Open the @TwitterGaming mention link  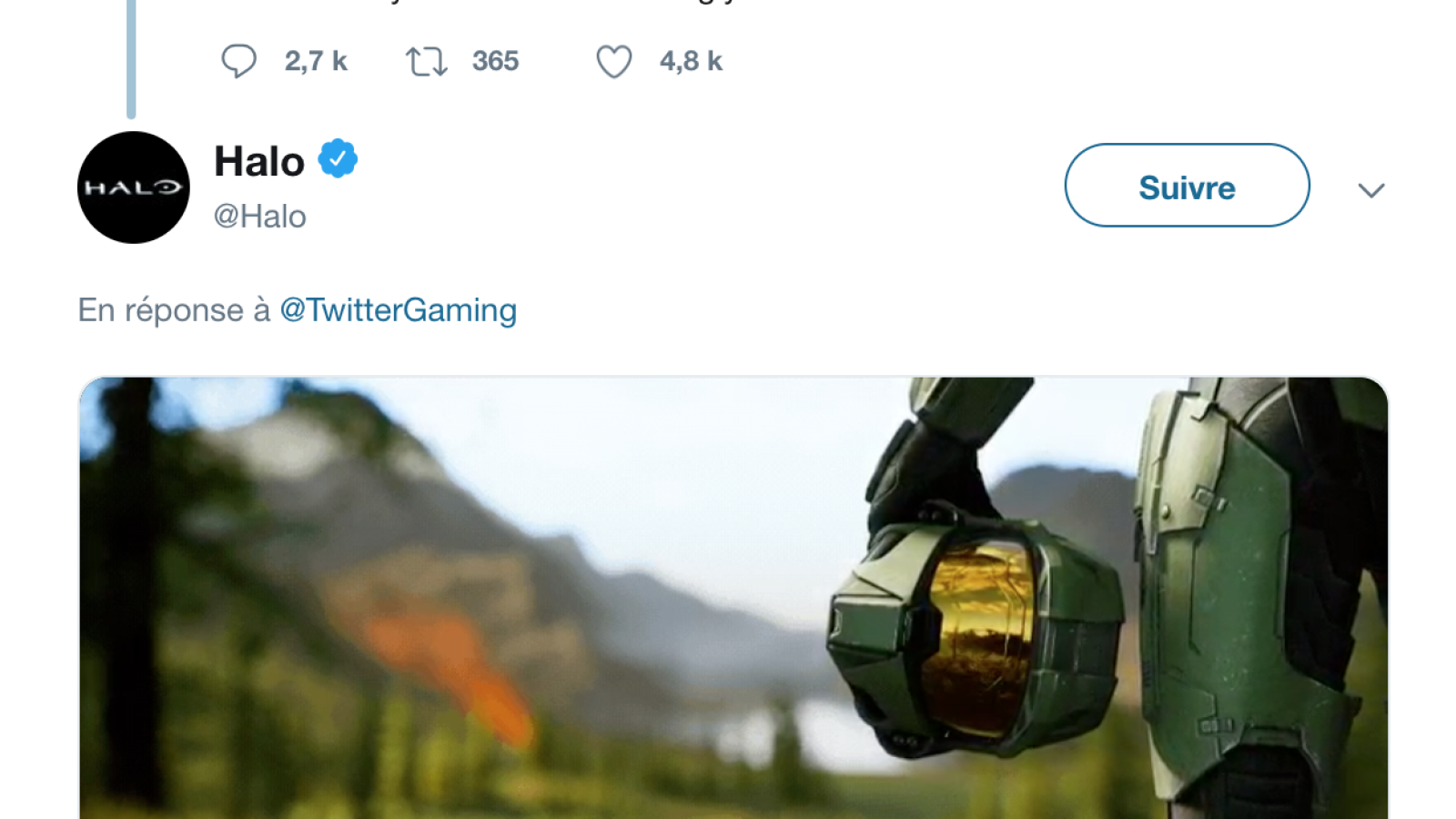pos(398,310)
